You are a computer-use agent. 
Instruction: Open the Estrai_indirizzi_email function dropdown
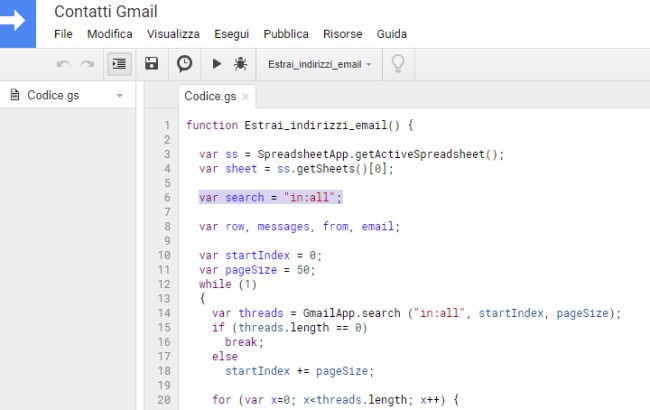click(x=319, y=64)
